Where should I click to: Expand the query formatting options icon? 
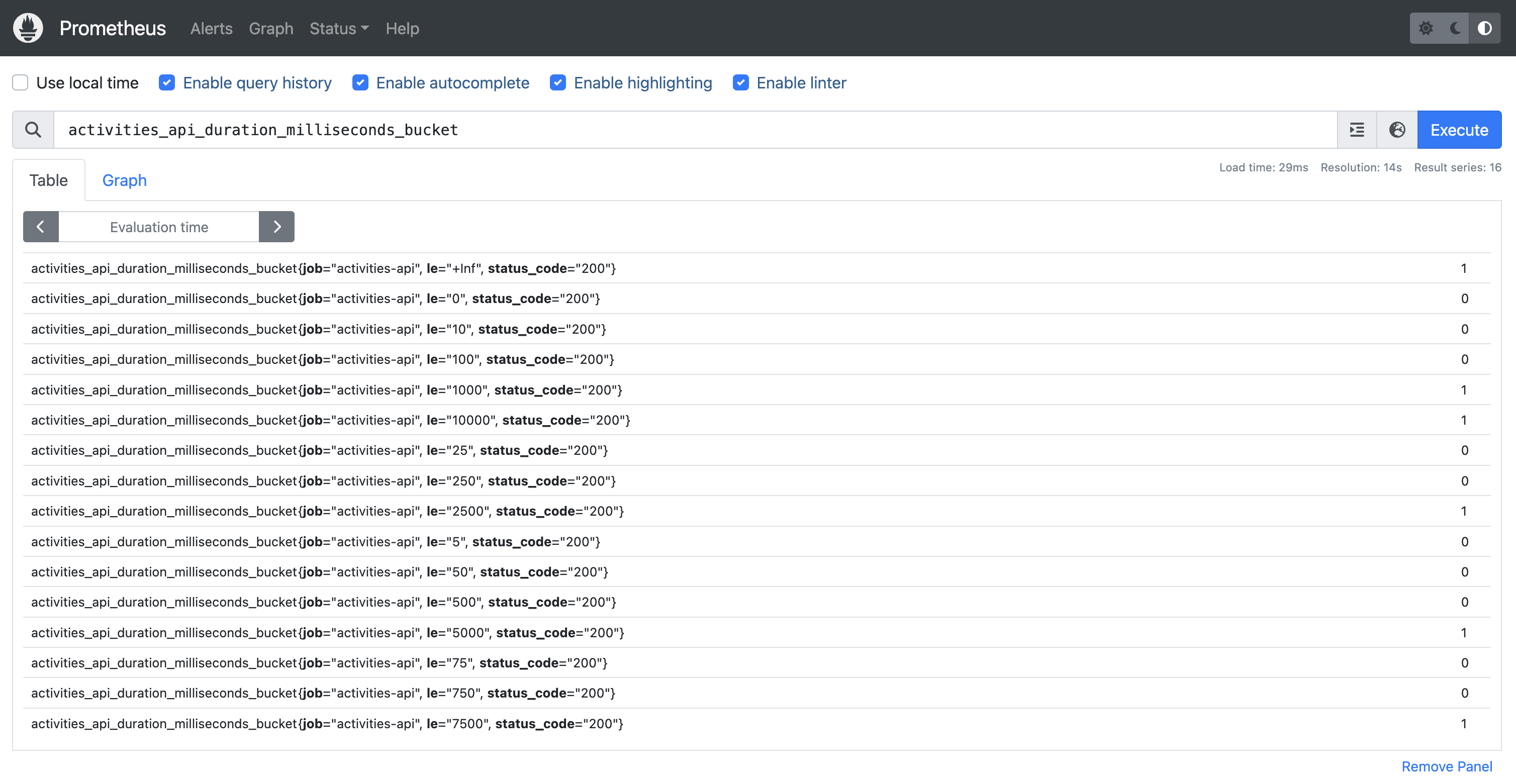click(x=1357, y=129)
